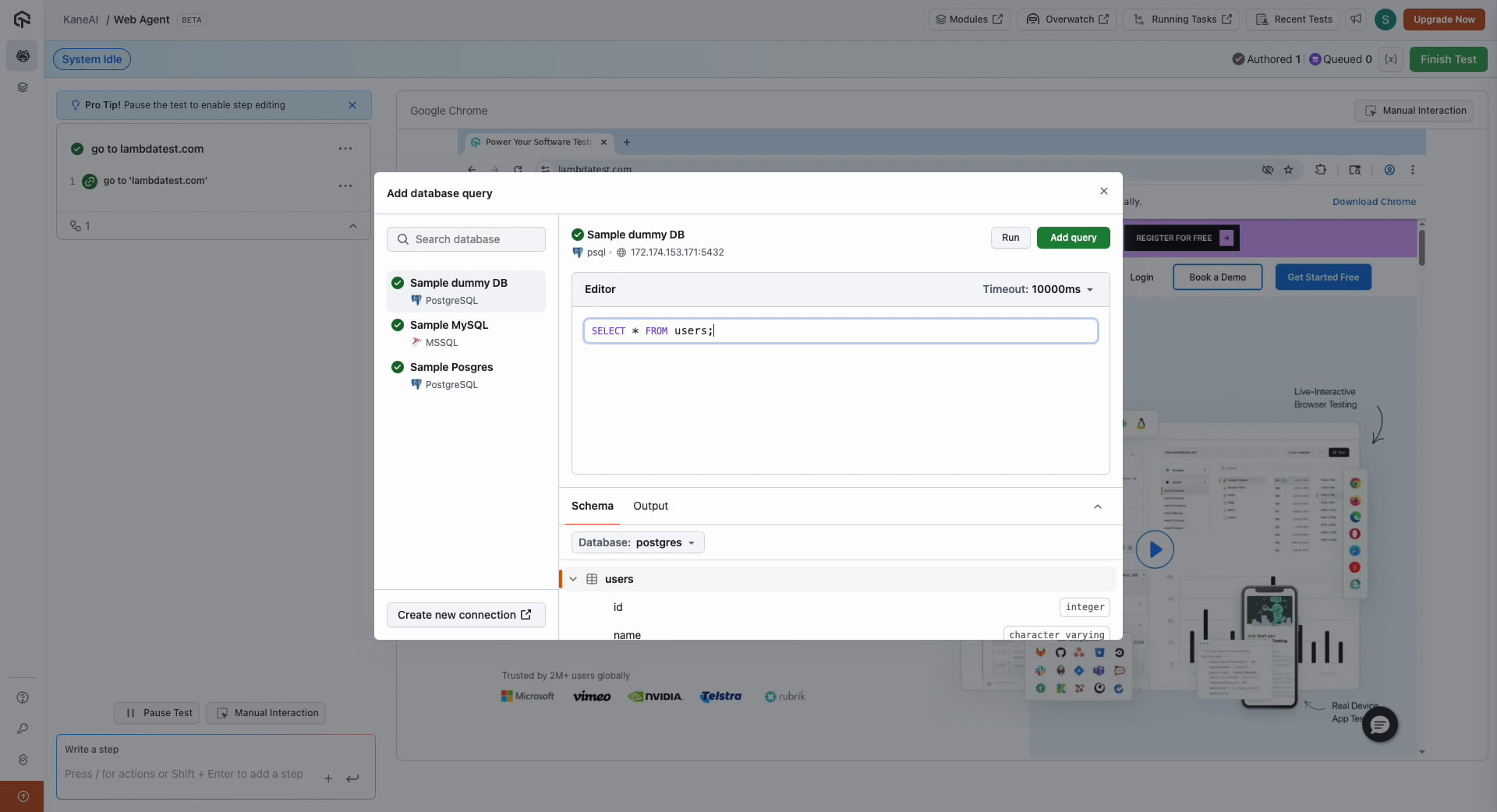The height and width of the screenshot is (812, 1497).
Task: Open the Database postgres dropdown
Action: click(x=637, y=542)
